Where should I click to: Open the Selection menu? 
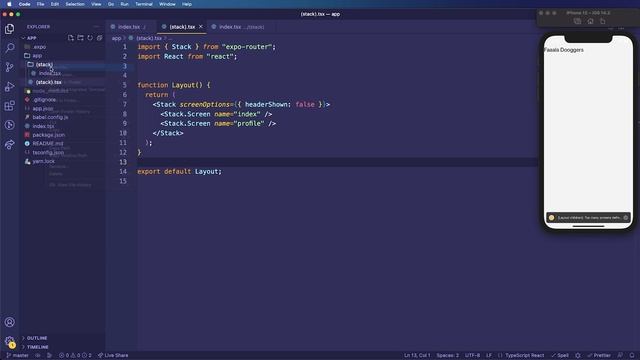click(x=75, y=4)
